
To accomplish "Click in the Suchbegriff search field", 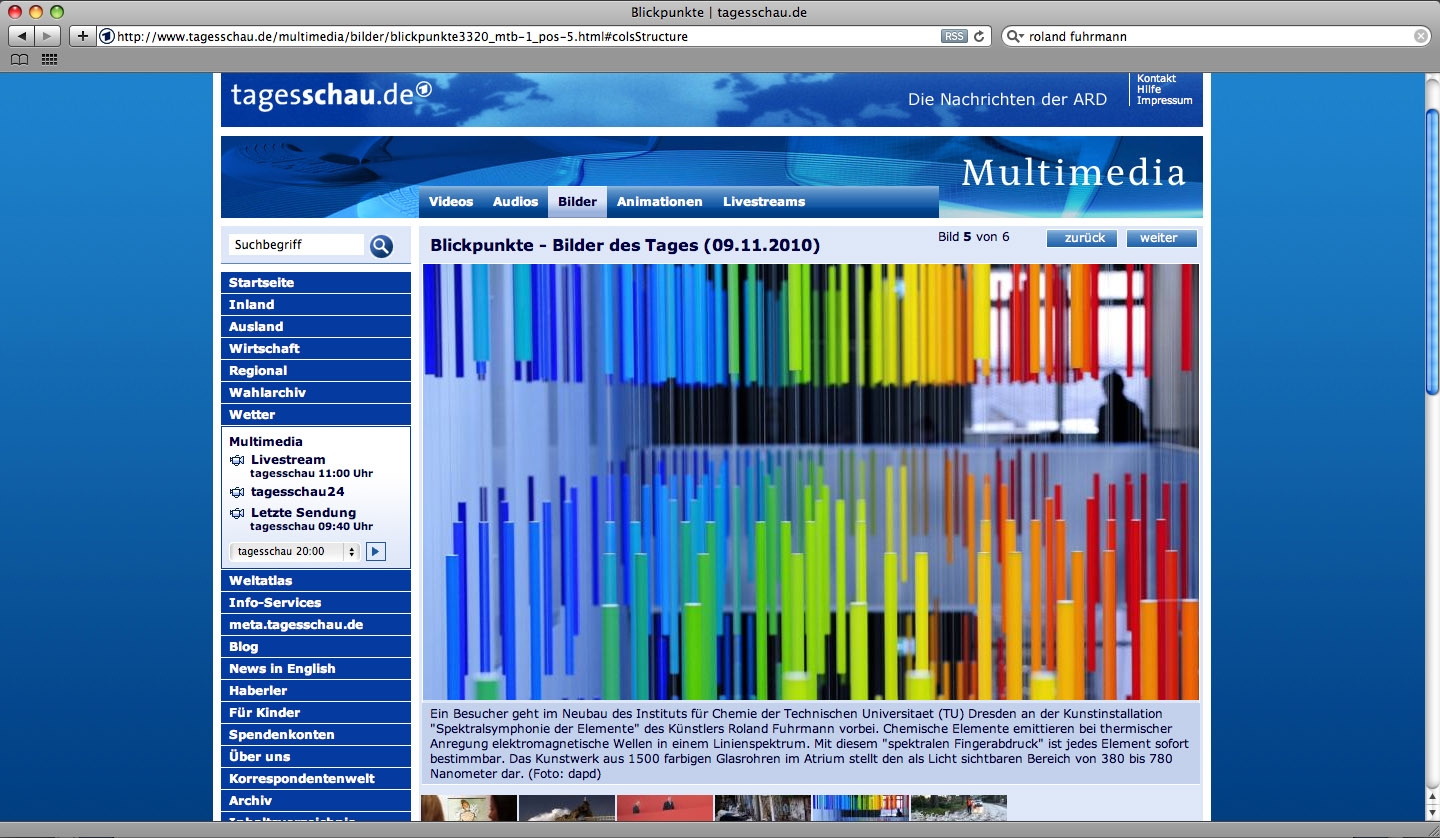I will click(x=296, y=245).
